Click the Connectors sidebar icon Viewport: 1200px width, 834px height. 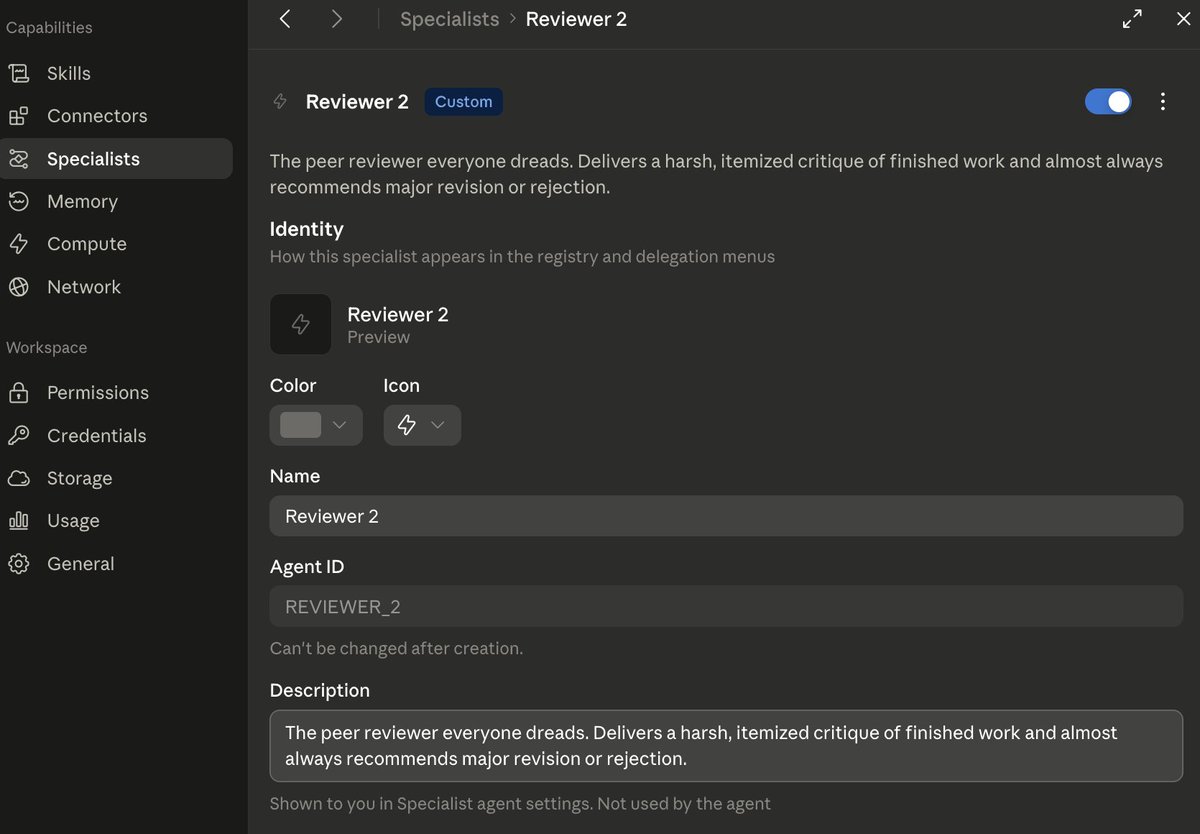point(18,116)
